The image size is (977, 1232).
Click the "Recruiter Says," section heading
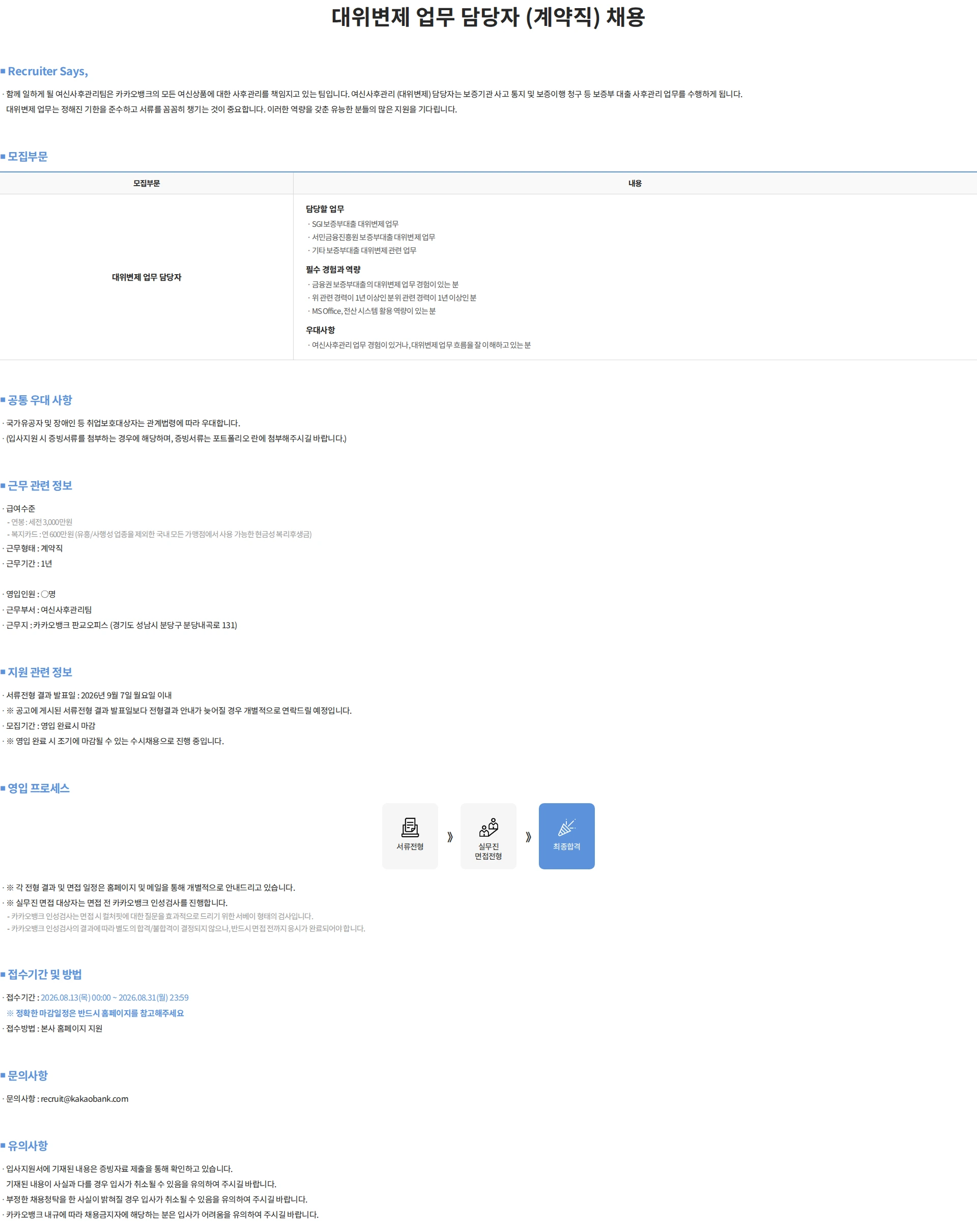pyautogui.click(x=48, y=71)
